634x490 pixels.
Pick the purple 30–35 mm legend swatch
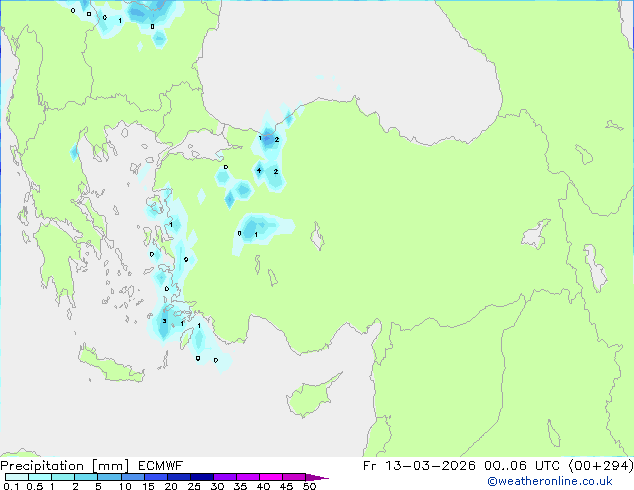pyautogui.click(x=225, y=477)
